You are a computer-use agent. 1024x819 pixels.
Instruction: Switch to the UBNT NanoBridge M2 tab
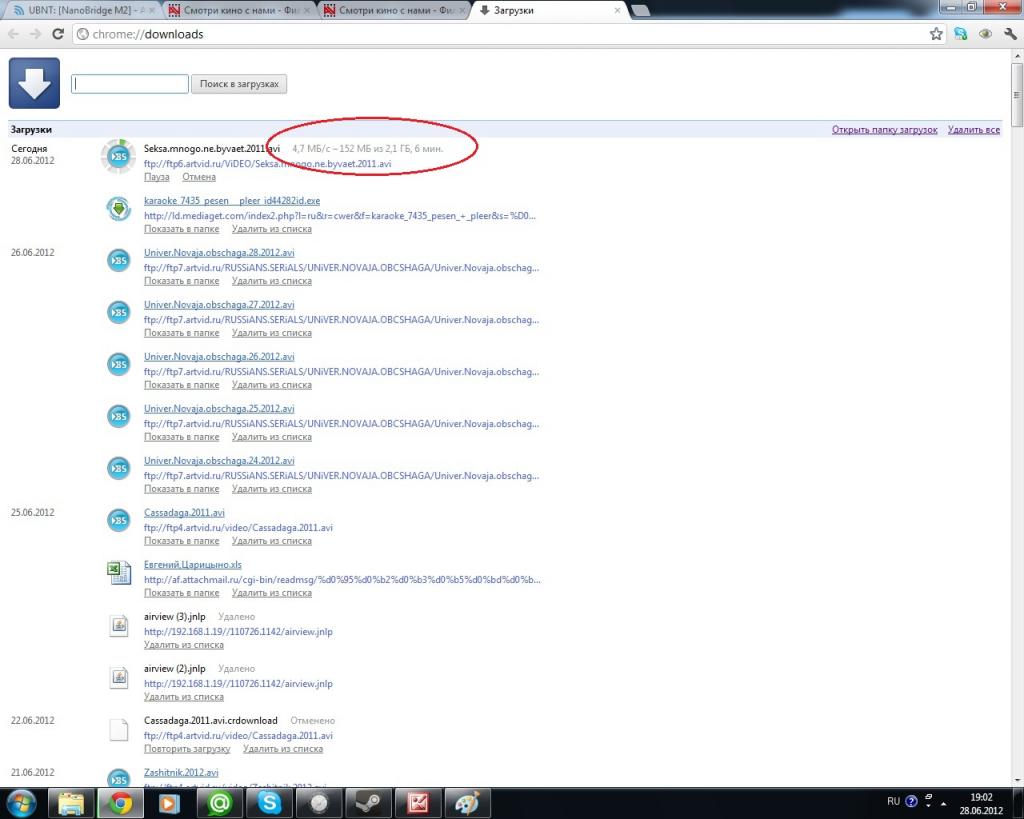point(81,10)
